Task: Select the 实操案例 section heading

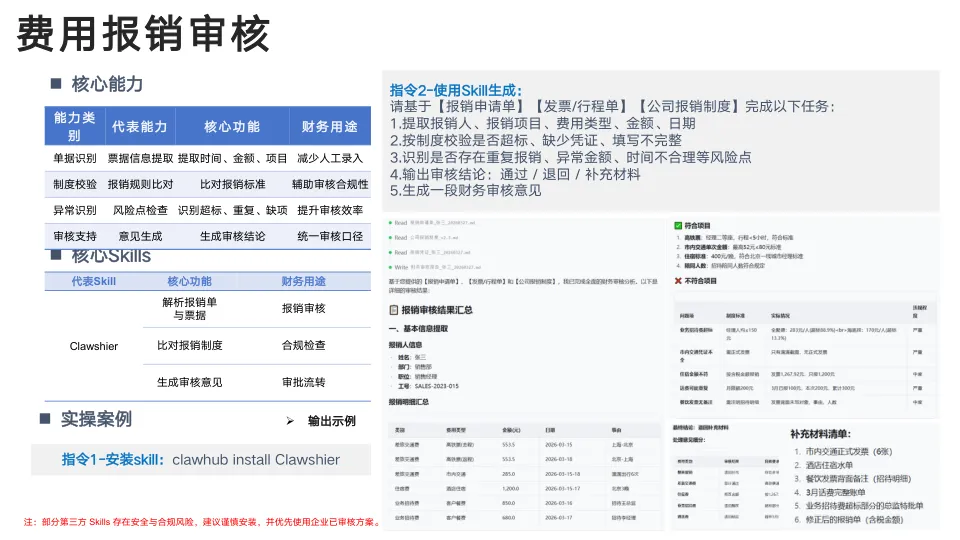Action: pos(96,419)
